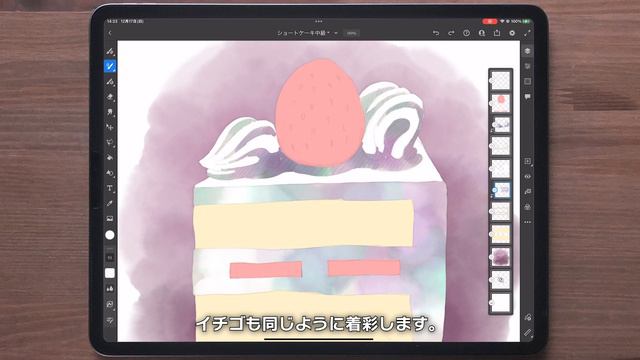The height and width of the screenshot is (360, 640).
Task: Open the layer actions ellipsis menu
Action: [x=527, y=222]
